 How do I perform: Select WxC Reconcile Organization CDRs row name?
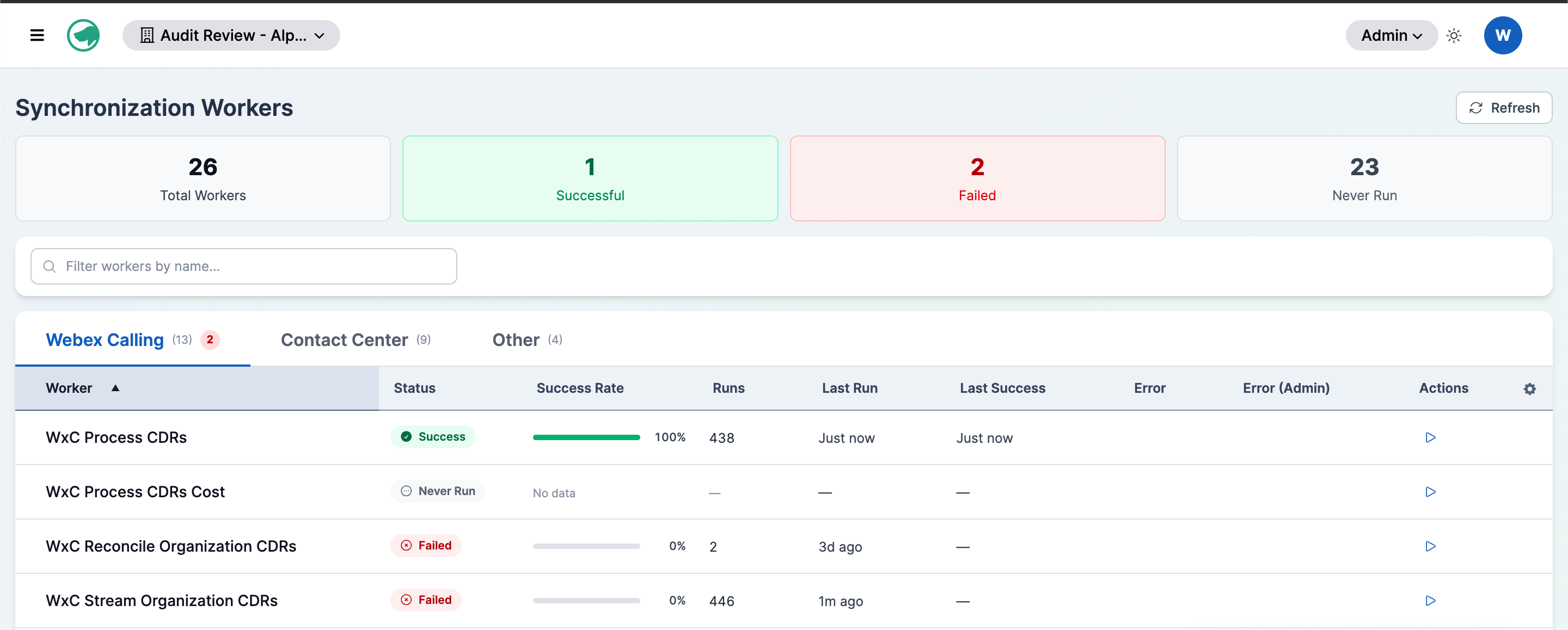pos(171,546)
